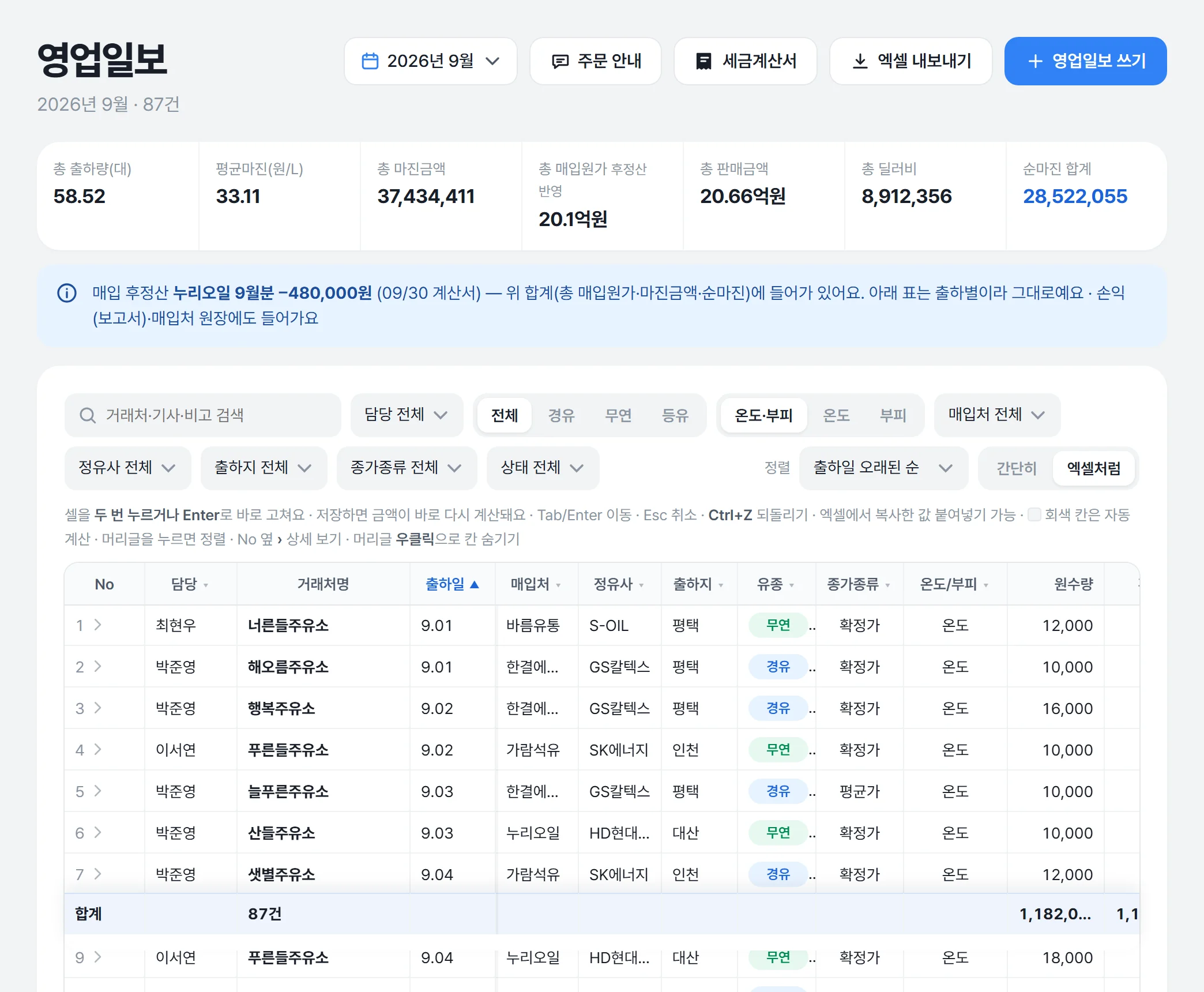Open detail arrow for row 4
Viewport: 1204px width, 992px height.
(97, 749)
